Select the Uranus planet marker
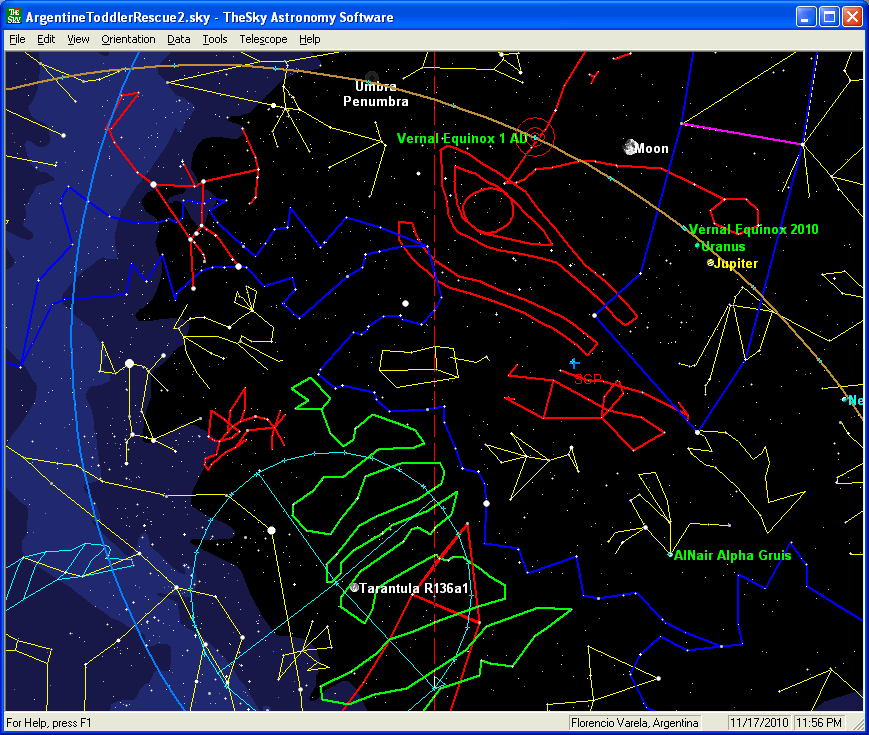 tap(697, 246)
